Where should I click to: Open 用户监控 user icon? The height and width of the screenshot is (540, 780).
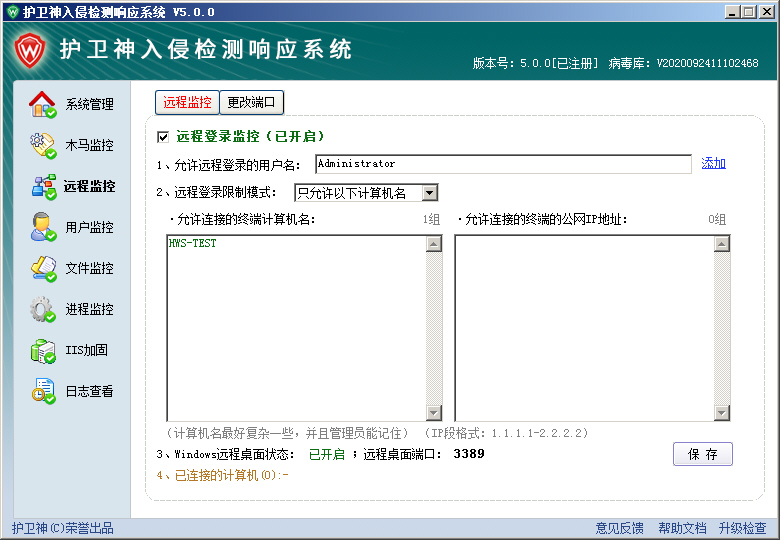point(43,227)
